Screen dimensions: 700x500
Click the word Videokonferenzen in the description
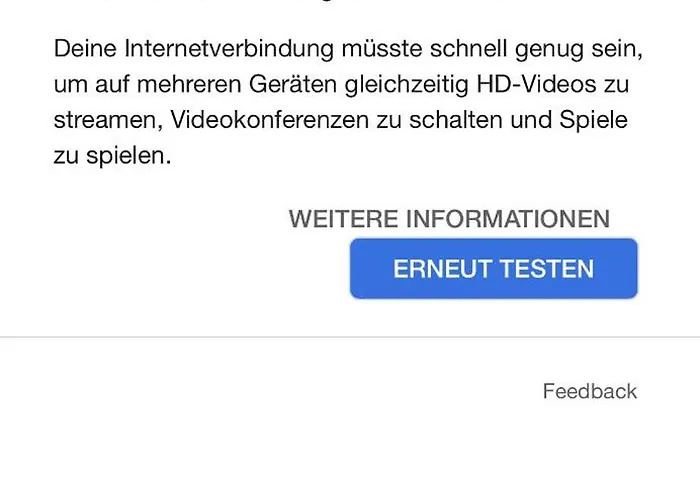270,120
